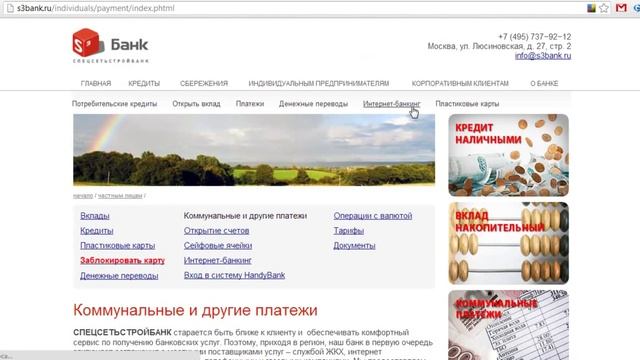Click the начало breadcrumb link
Screen dimensions: 640x360
[83, 196]
